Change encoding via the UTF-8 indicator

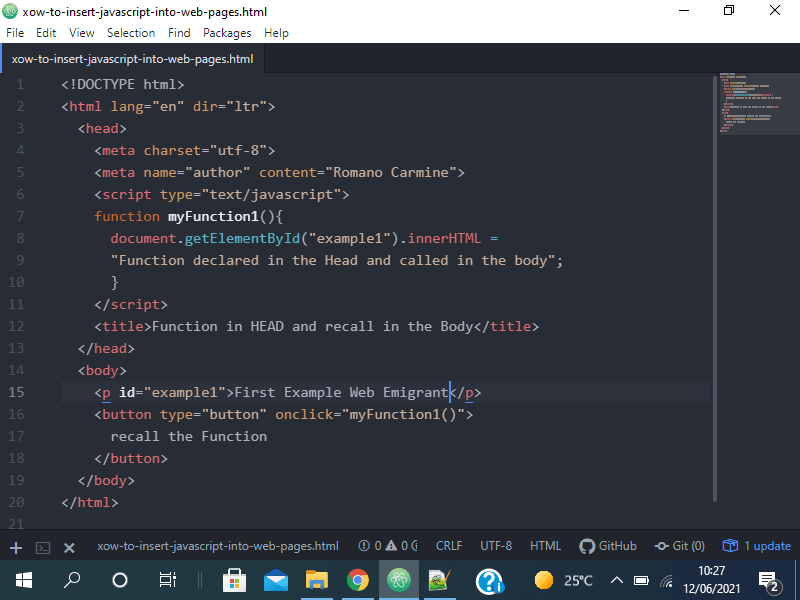[496, 546]
